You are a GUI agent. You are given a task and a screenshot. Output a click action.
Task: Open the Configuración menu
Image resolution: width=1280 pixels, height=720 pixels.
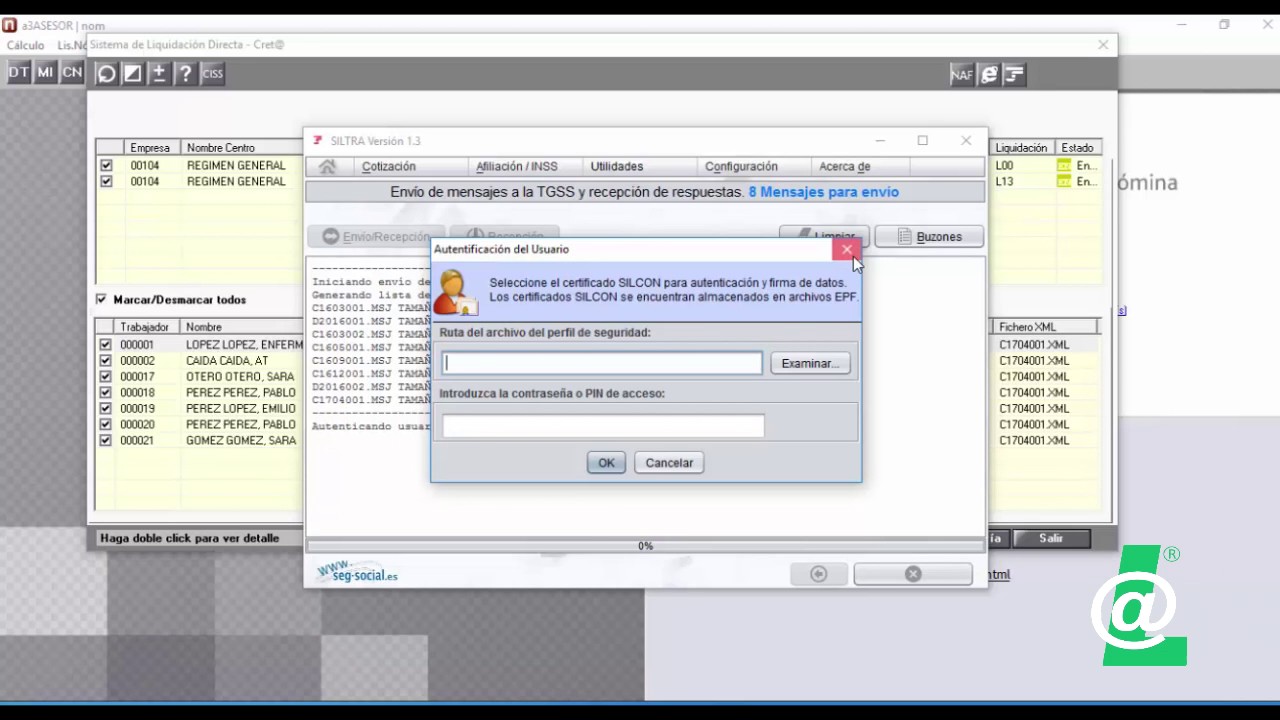741,167
